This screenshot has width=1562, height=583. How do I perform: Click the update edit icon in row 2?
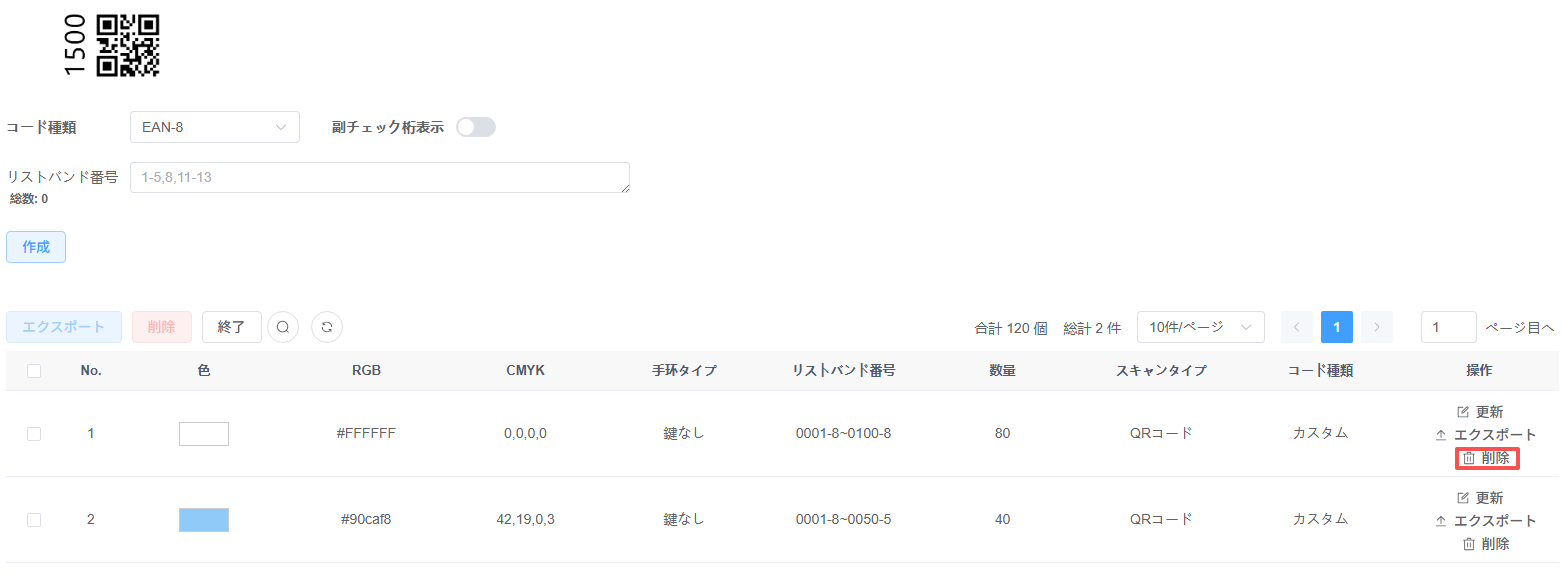pyautogui.click(x=1463, y=498)
